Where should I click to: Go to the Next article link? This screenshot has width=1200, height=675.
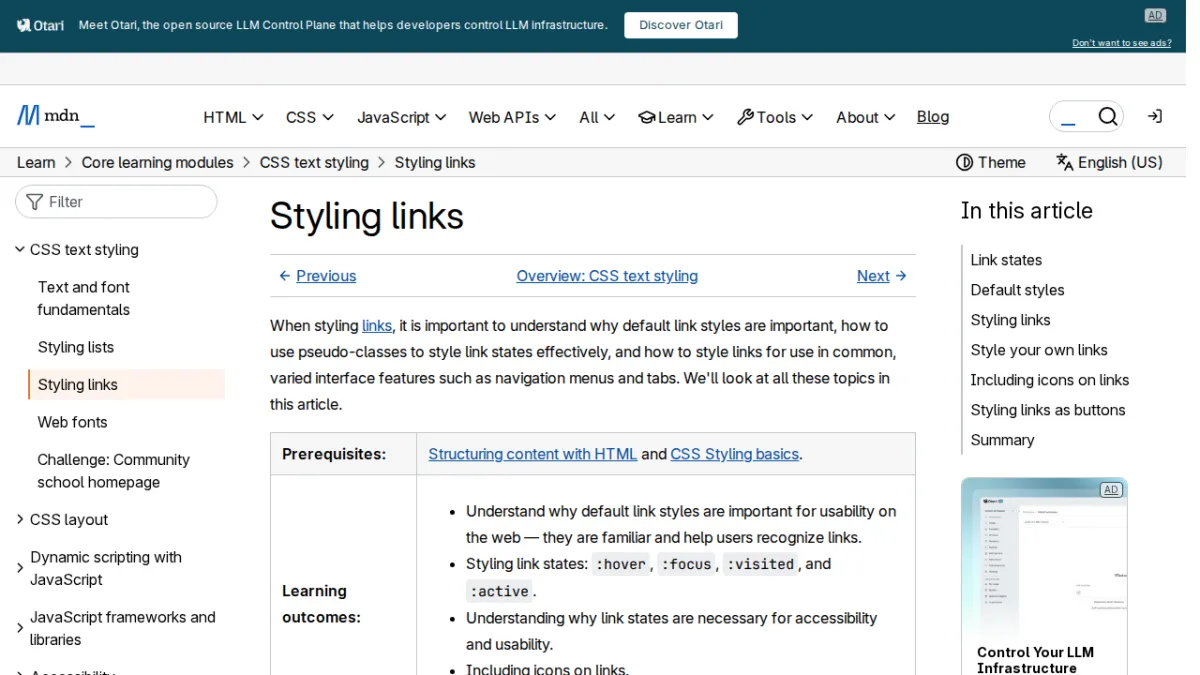pyautogui.click(x=882, y=276)
